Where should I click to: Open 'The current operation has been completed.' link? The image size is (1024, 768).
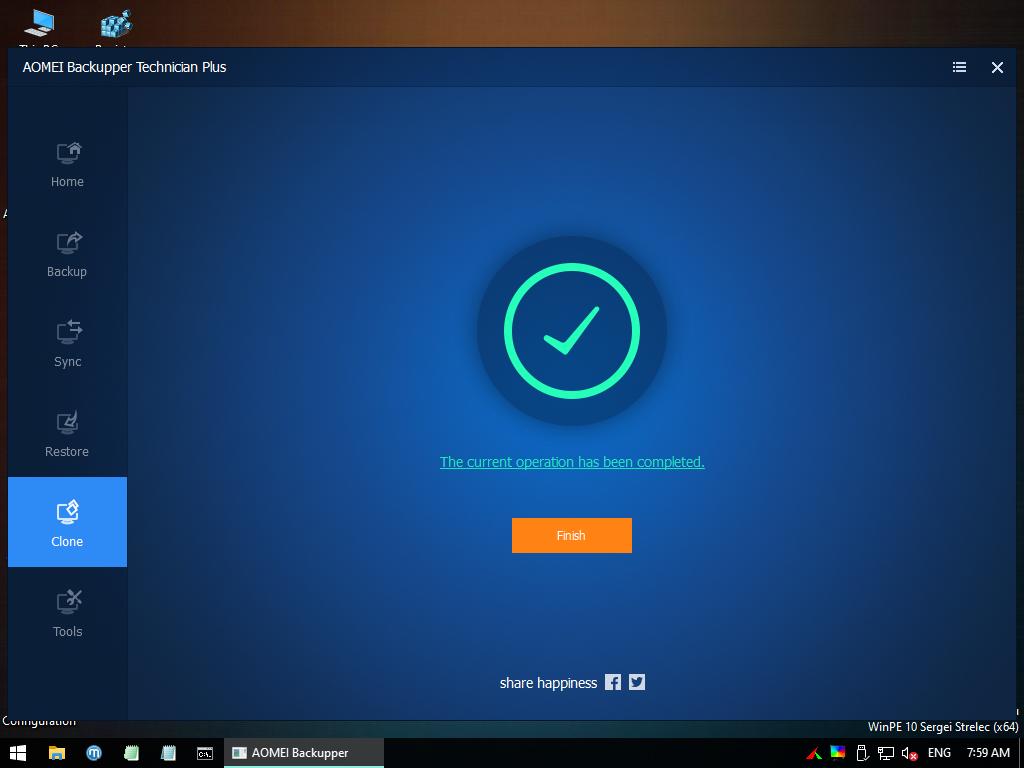[572, 462]
